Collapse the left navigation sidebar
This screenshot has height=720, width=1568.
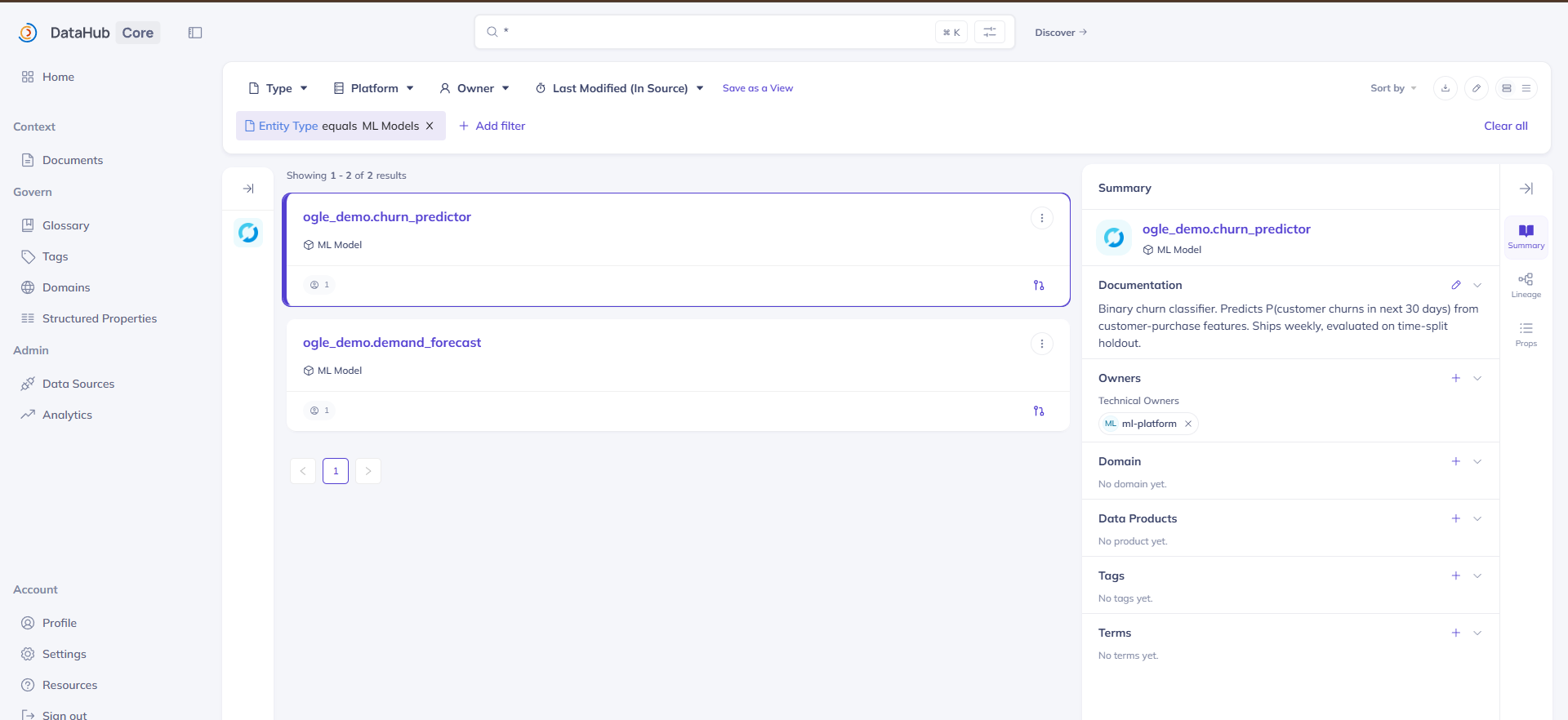pos(195,33)
